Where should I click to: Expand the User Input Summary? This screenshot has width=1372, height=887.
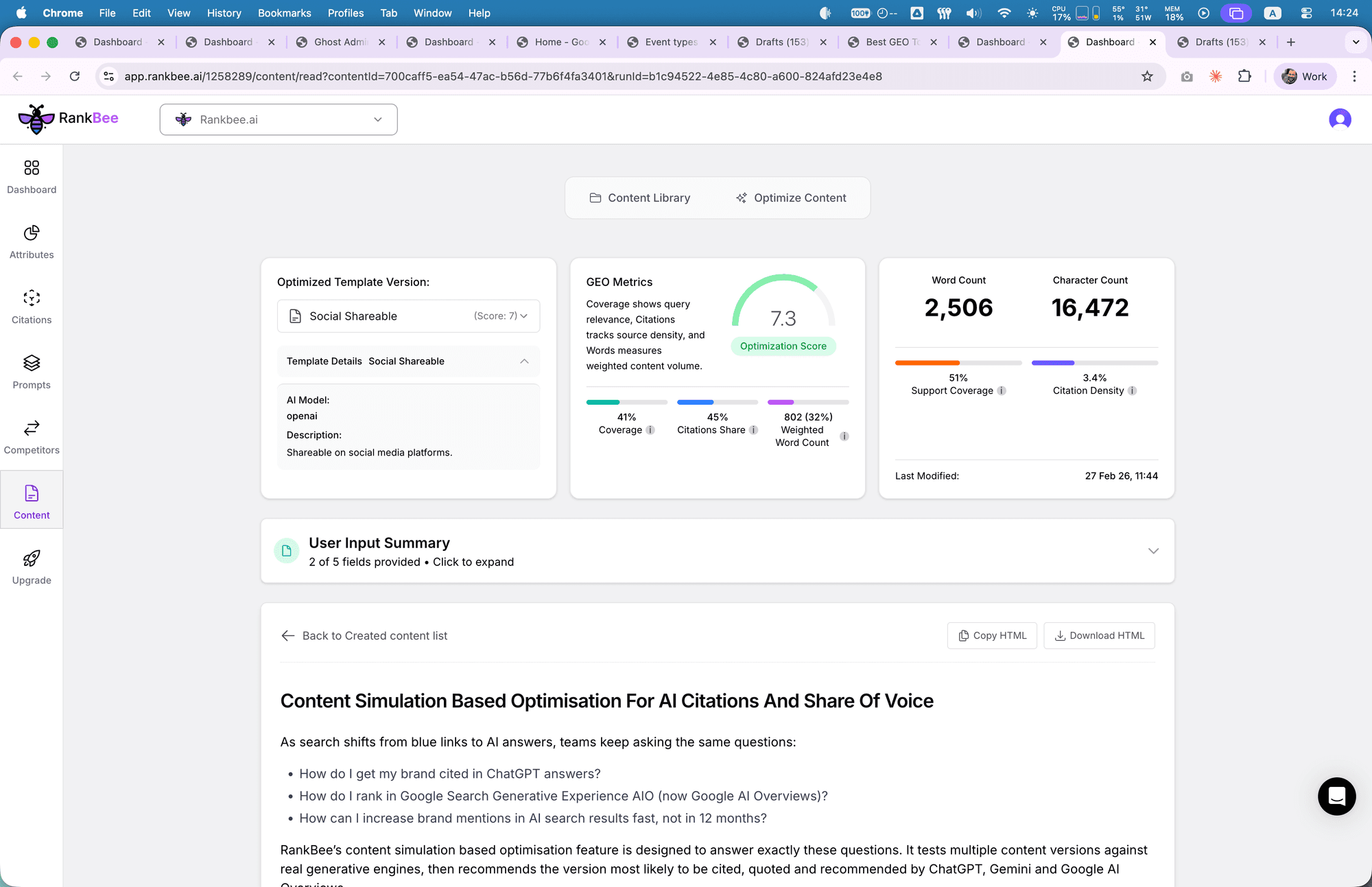click(1153, 551)
